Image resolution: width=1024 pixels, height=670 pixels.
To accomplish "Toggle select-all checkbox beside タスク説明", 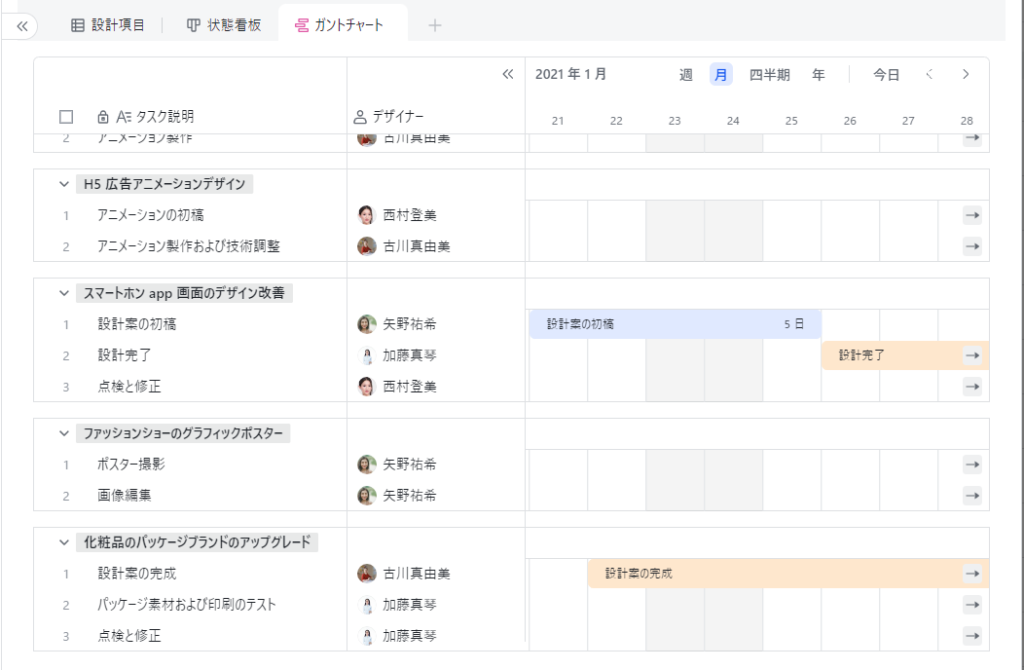I will 66,117.
